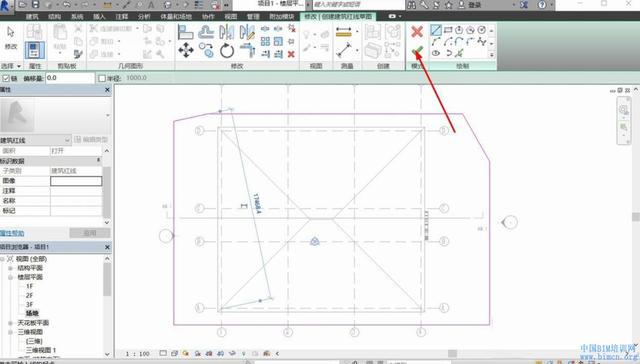Image resolution: width=640 pixels, height=364 pixels.
Task: Open the 2F floor plan view
Action: pos(29,295)
